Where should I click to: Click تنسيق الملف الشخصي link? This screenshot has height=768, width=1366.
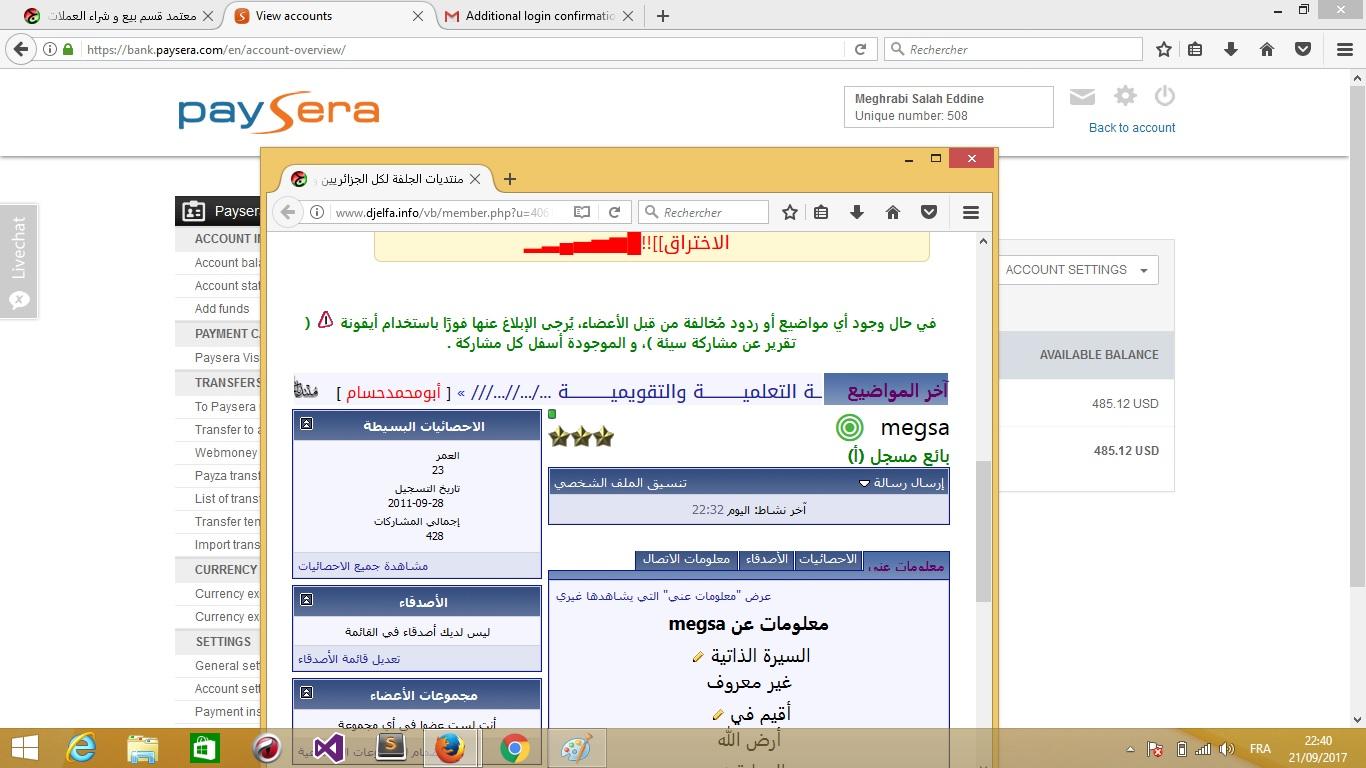pyautogui.click(x=621, y=483)
